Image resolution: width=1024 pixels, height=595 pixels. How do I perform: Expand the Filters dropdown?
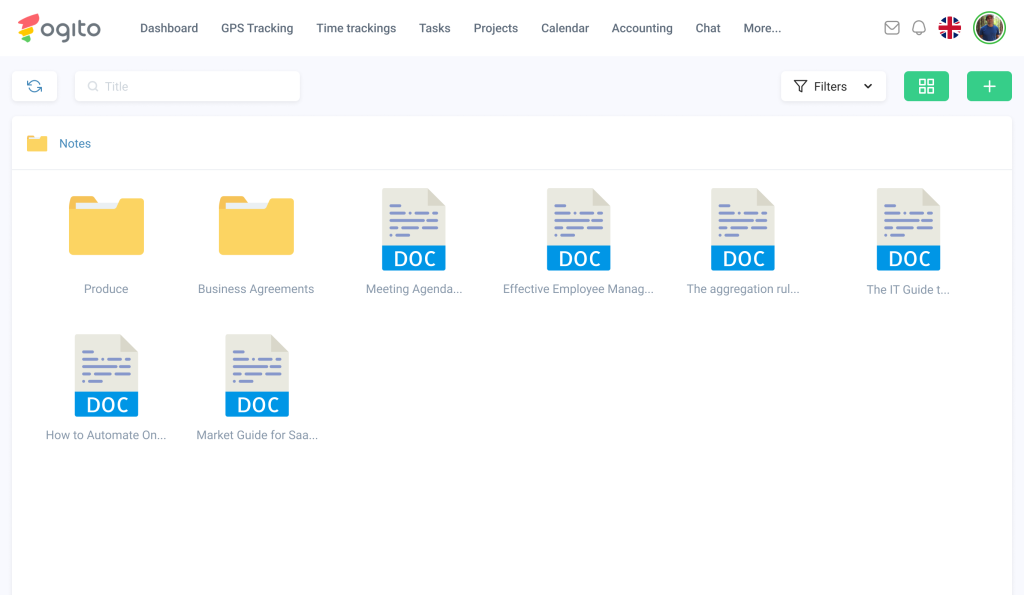pyautogui.click(x=833, y=86)
